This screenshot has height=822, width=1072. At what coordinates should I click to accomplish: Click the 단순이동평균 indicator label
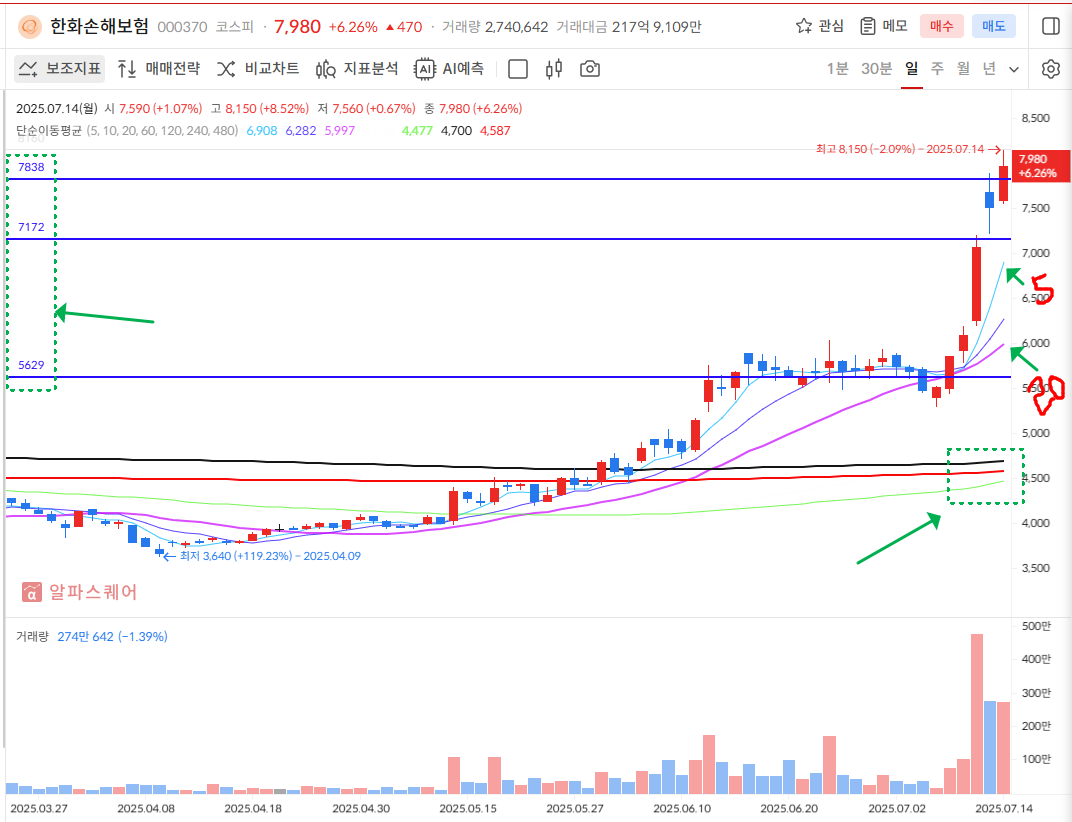(49, 131)
